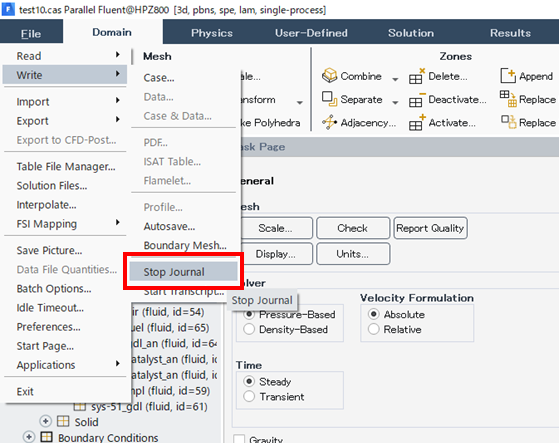Select Boundary Mesh... menu entry
This screenshot has height=443, width=559.
tap(185, 245)
